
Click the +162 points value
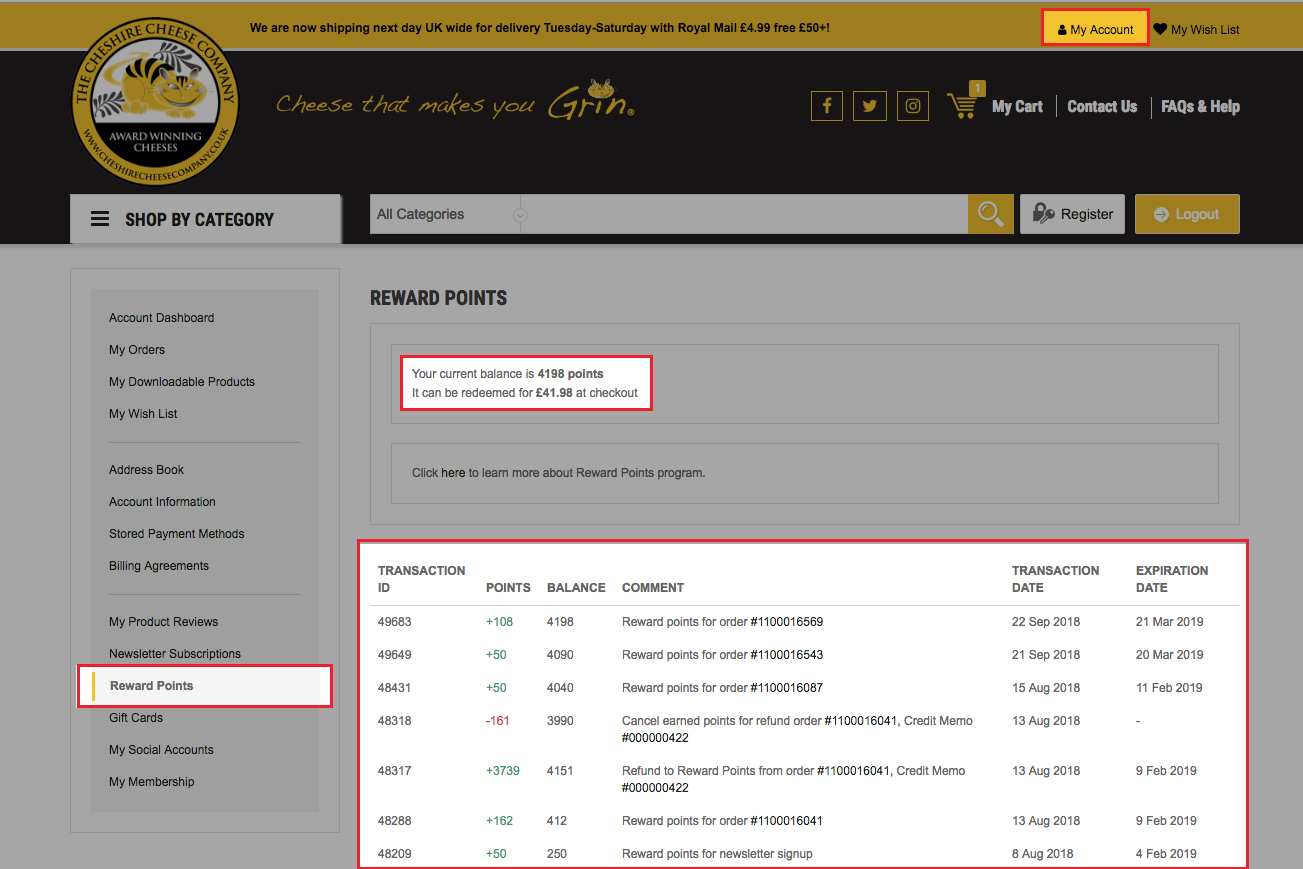(499, 821)
